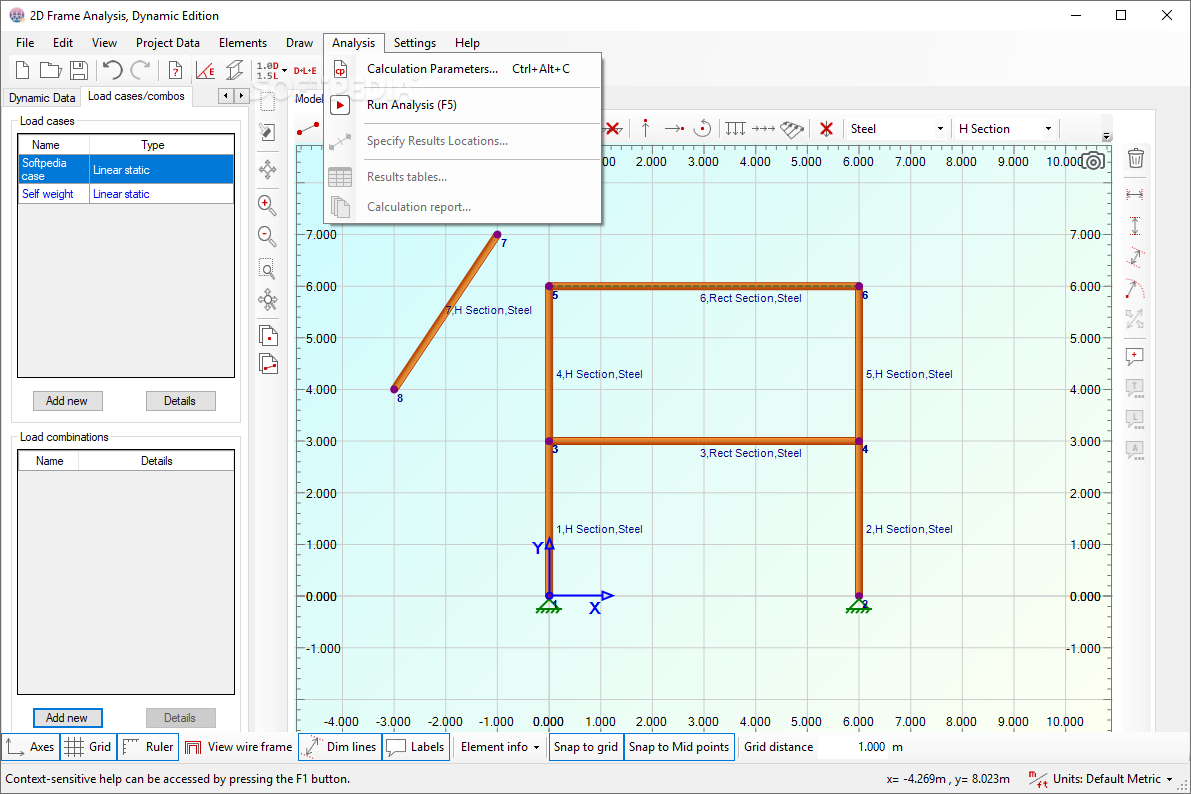Choose Calculation Parameters from Analysis menu
This screenshot has height=794, width=1191.
(463, 69)
